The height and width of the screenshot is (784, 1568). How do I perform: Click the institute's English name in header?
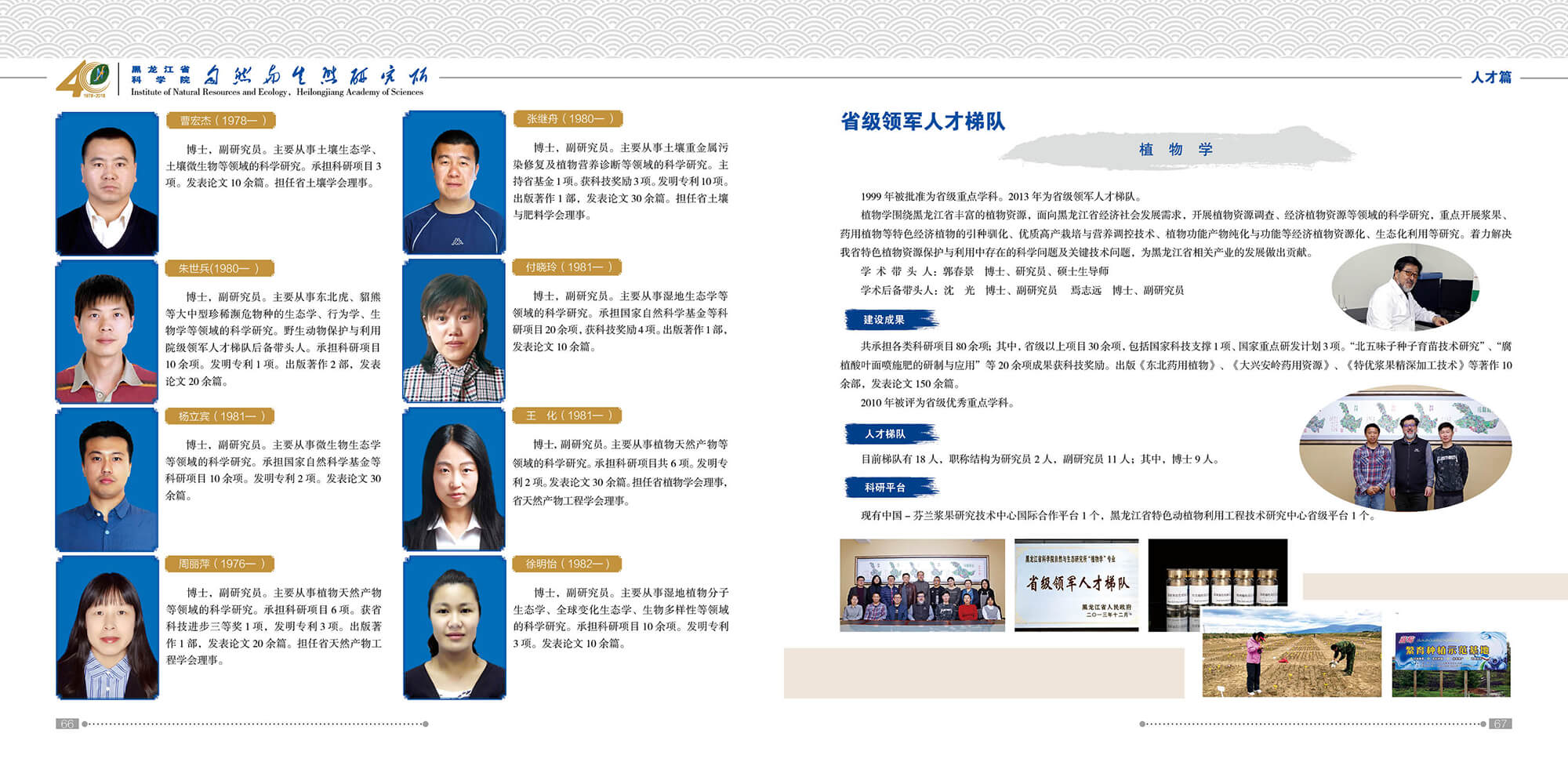(277, 93)
